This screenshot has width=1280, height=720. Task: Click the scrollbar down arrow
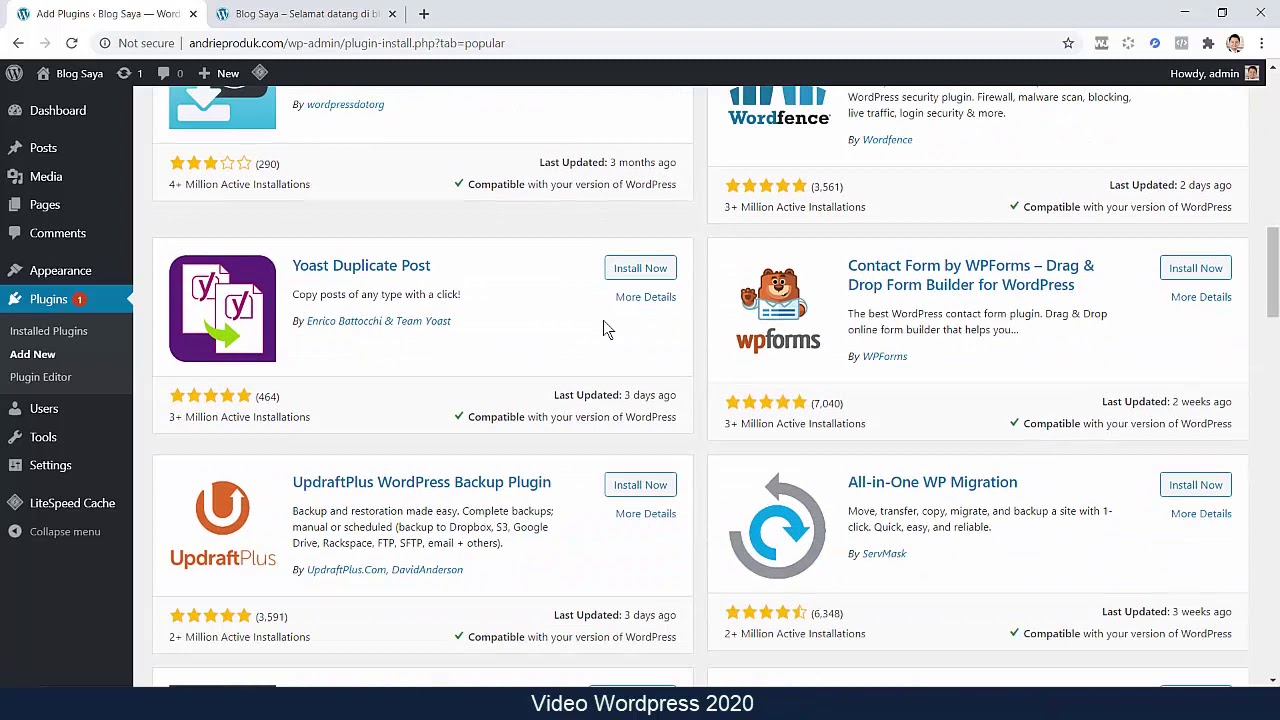(1272, 680)
